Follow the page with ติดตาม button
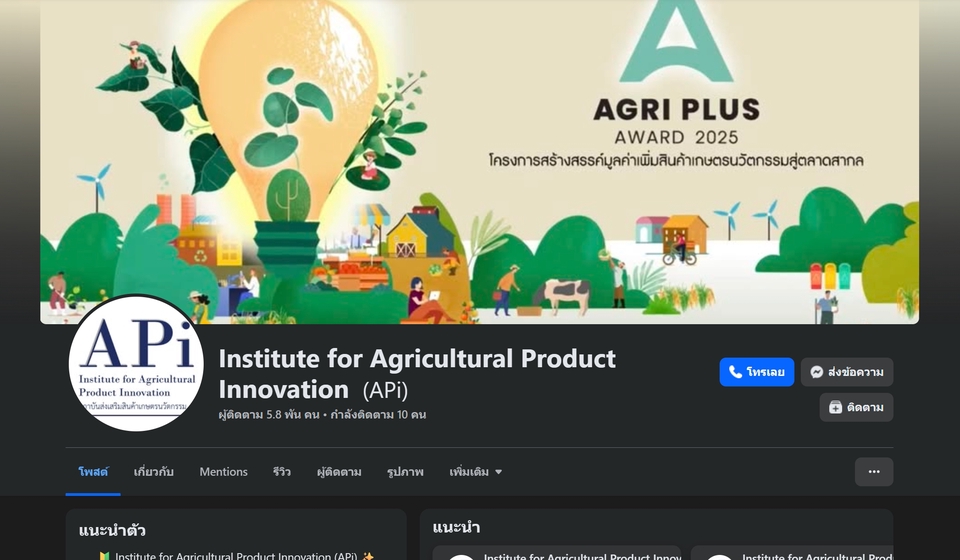This screenshot has width=960, height=560. tap(856, 408)
